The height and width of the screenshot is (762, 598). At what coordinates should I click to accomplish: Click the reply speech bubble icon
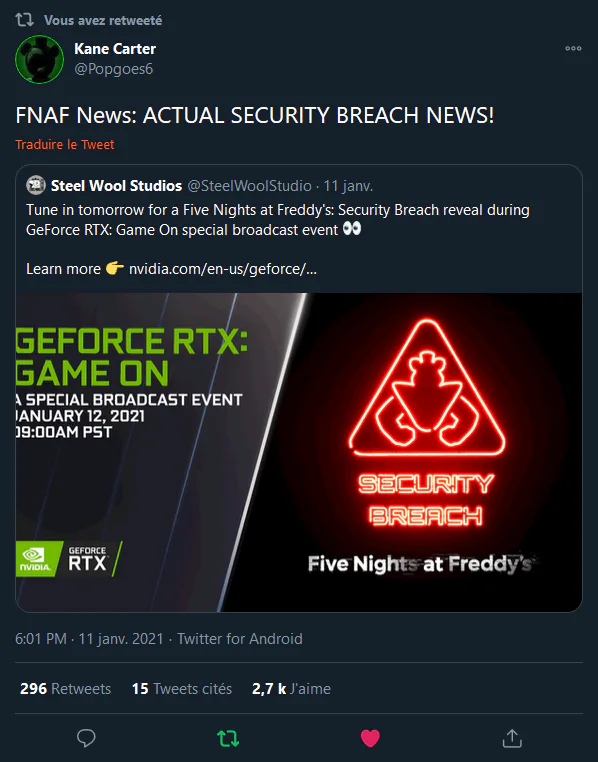point(86,738)
